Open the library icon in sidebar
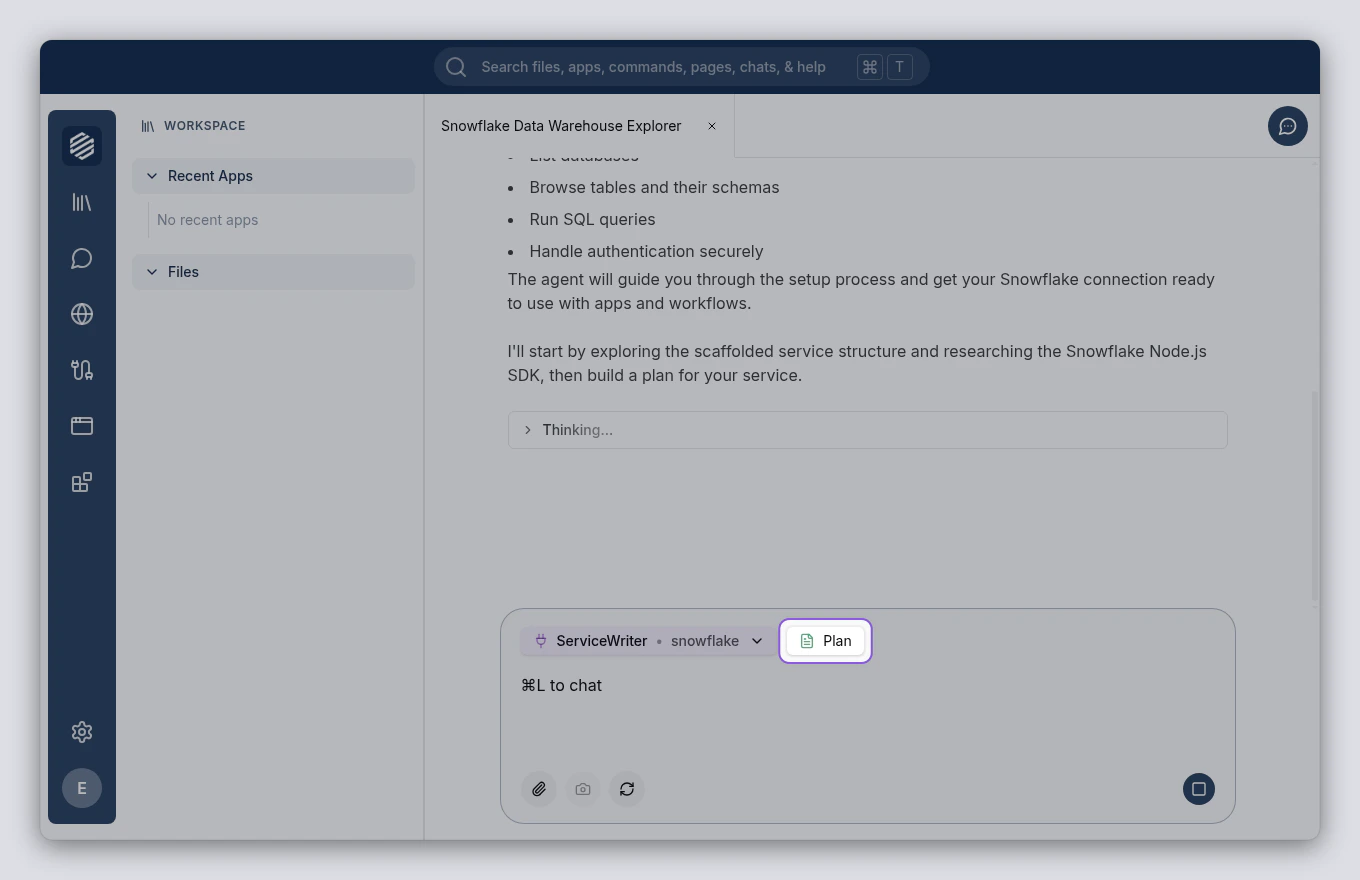This screenshot has height=880, width=1360. (x=82, y=202)
